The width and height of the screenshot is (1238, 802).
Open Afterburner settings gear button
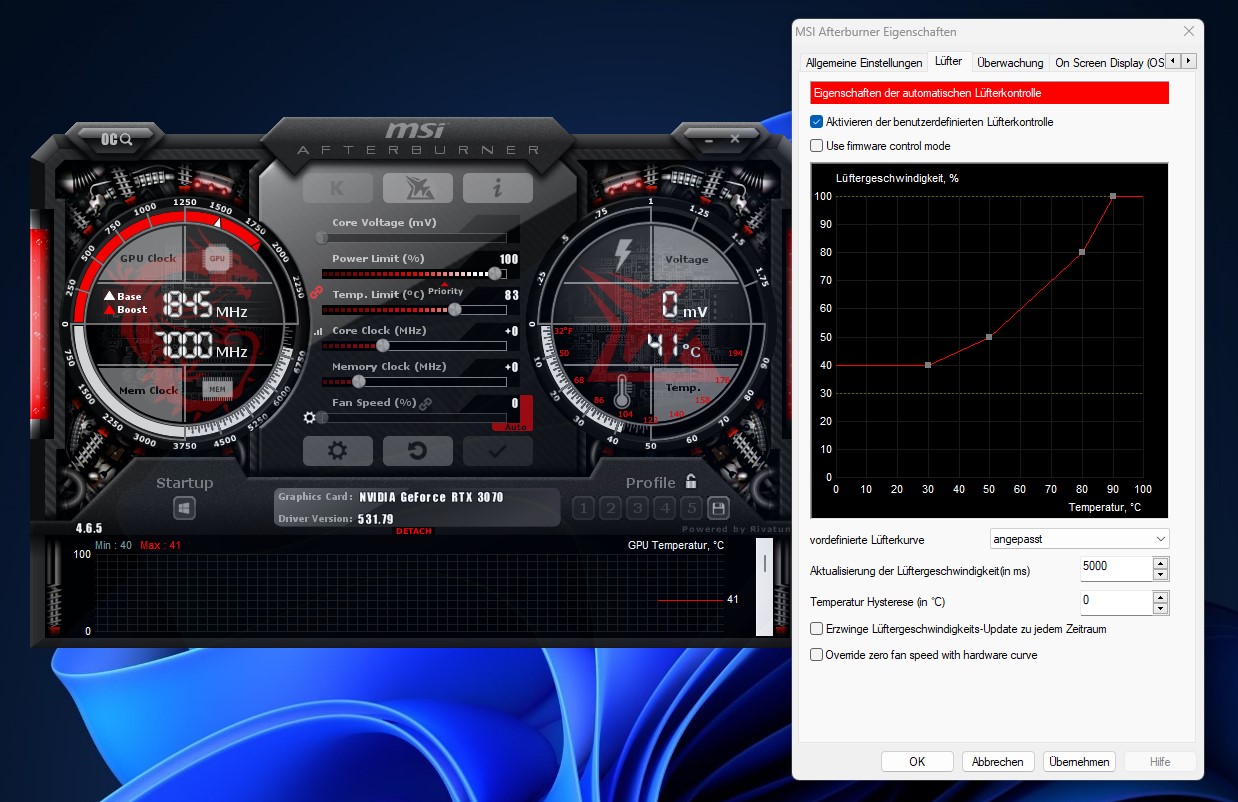[x=337, y=451]
